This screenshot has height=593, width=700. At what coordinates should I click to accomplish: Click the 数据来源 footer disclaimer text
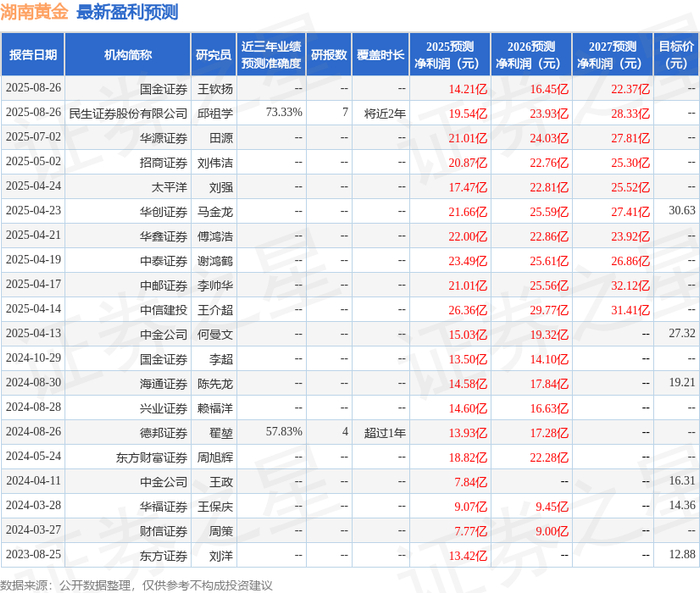point(136,585)
